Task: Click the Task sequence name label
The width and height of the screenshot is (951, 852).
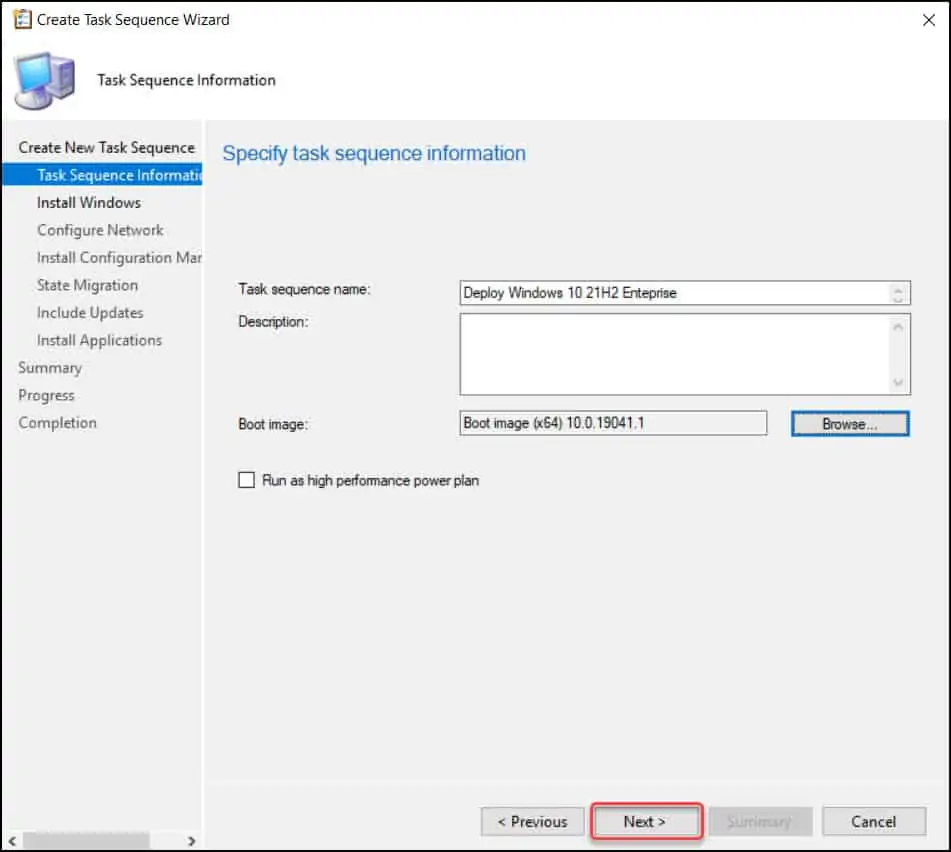Action: pyautogui.click(x=304, y=289)
